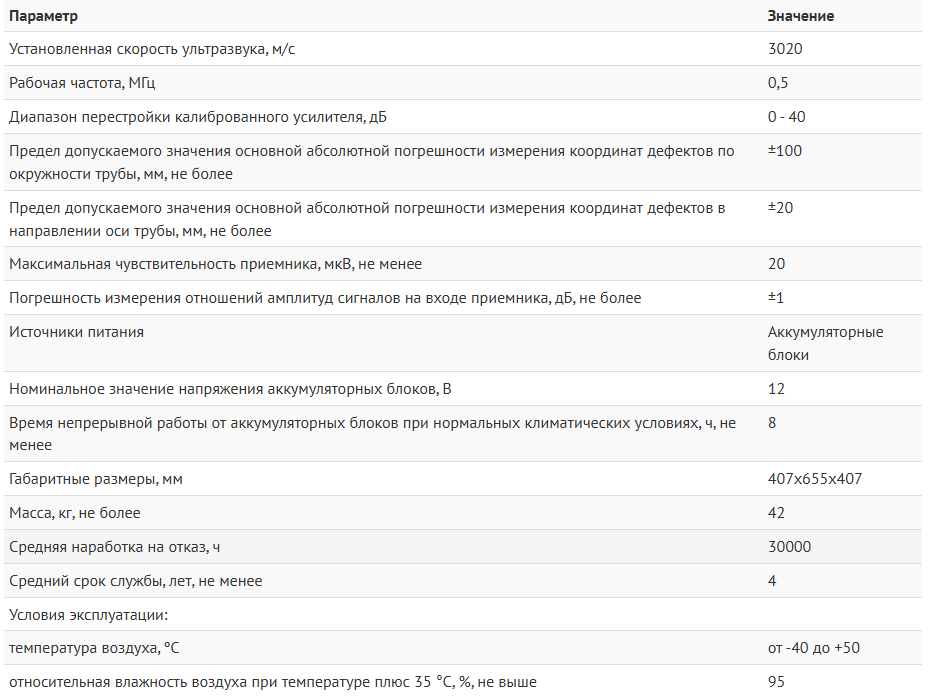
Task: Click the "Источники питания" row label
Action: [76, 332]
